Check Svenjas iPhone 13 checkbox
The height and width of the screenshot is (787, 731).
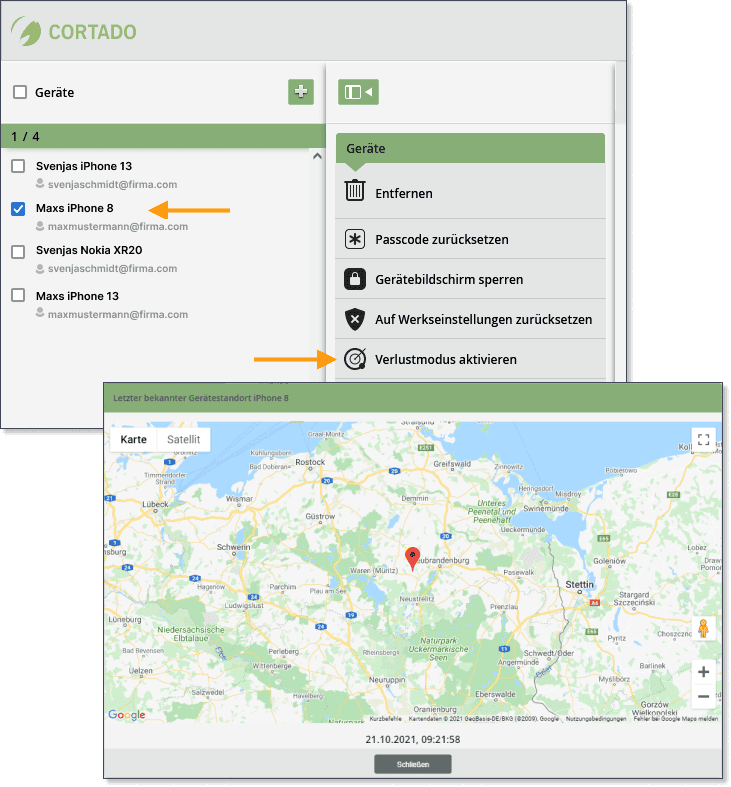click(x=18, y=166)
